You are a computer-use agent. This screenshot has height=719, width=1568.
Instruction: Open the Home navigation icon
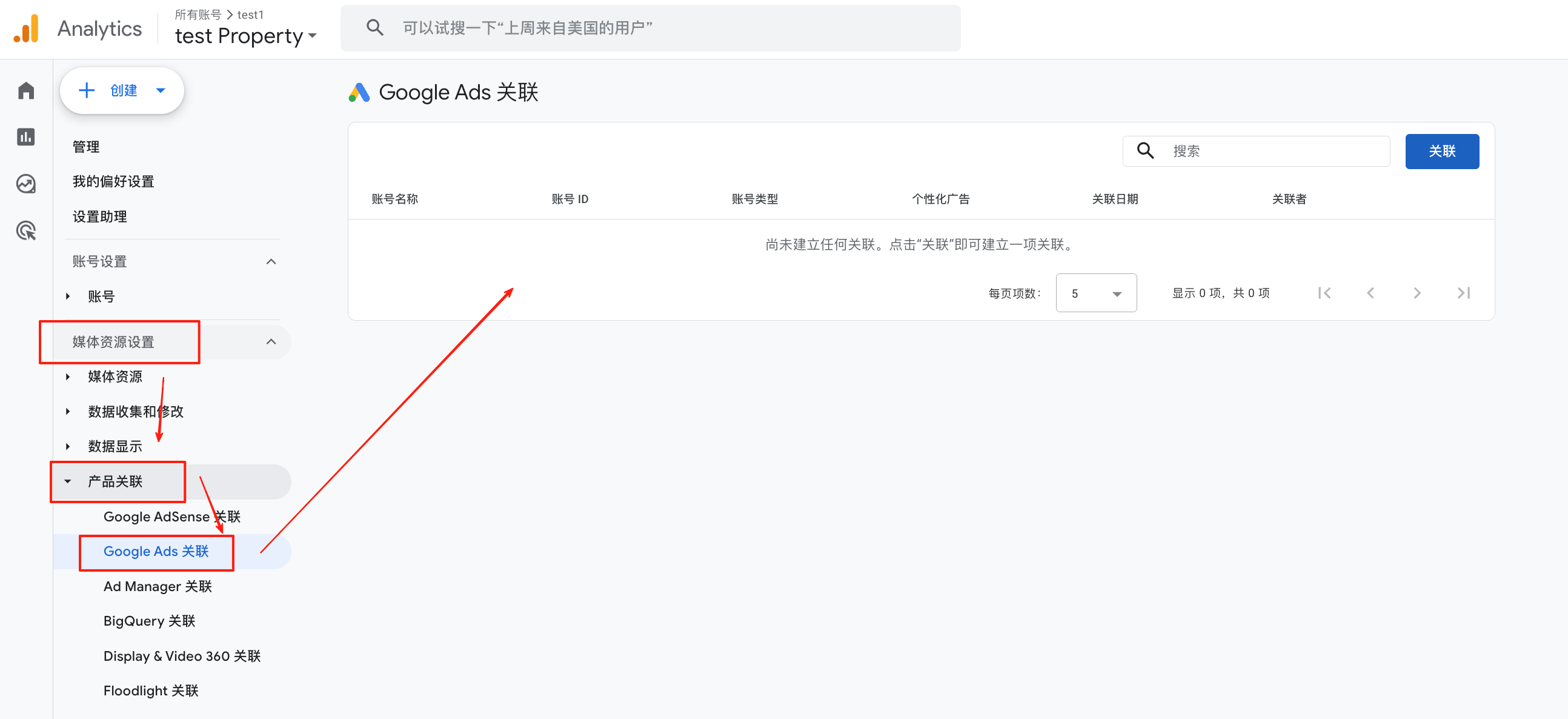click(25, 90)
